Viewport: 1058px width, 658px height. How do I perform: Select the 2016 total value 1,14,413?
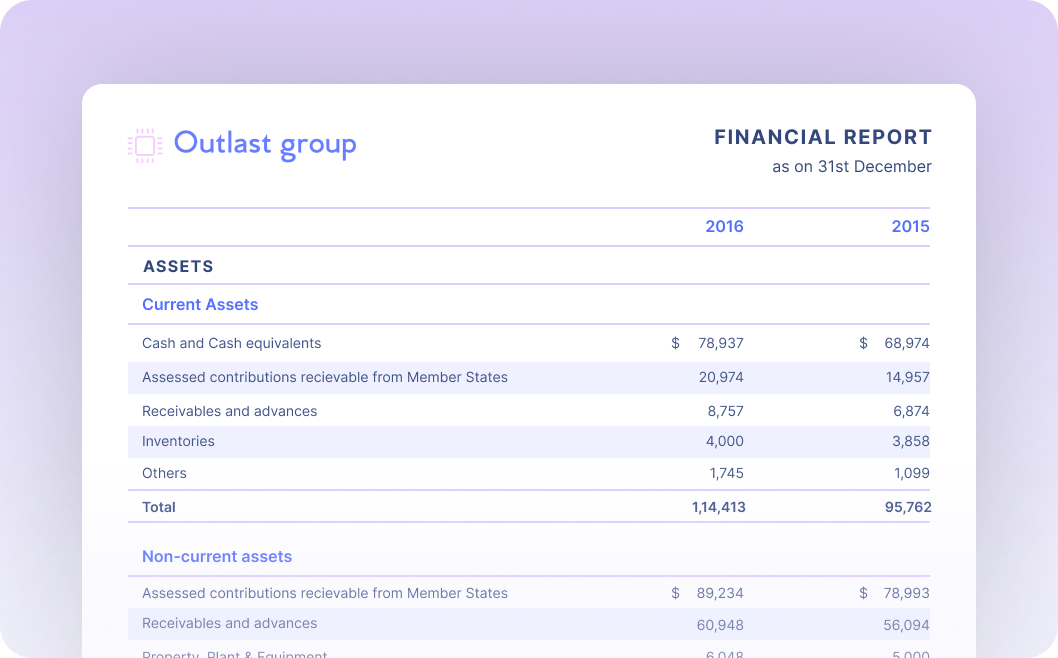(718, 507)
